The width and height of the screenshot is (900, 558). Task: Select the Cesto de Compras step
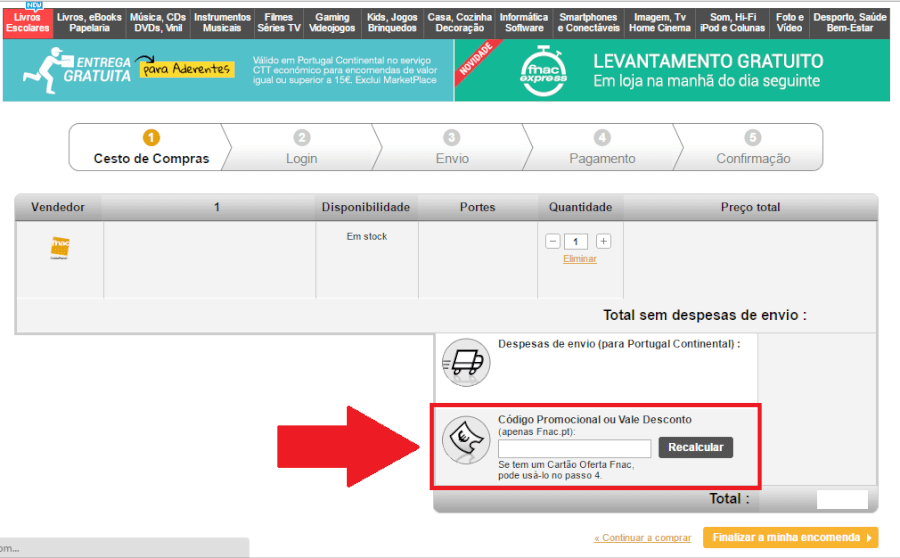tap(151, 148)
